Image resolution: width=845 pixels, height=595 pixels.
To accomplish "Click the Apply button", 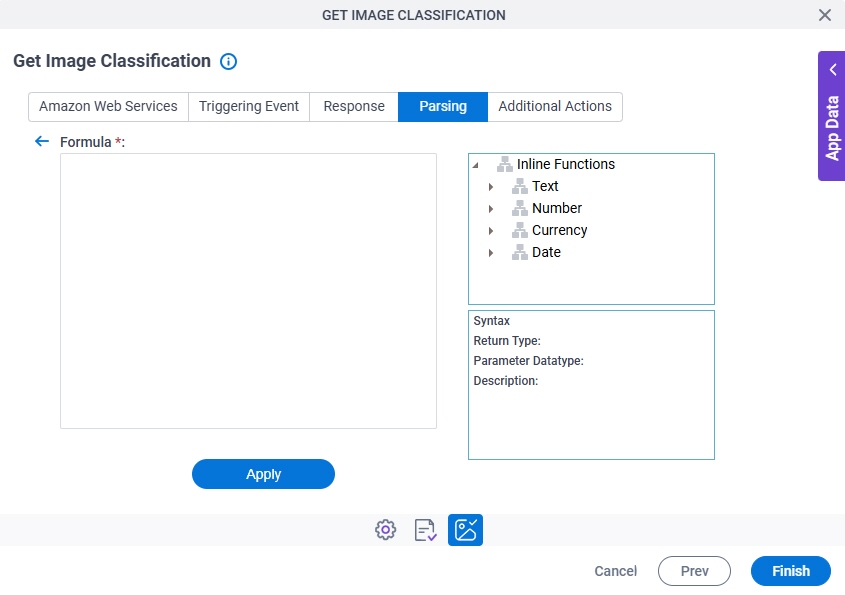I will [264, 474].
